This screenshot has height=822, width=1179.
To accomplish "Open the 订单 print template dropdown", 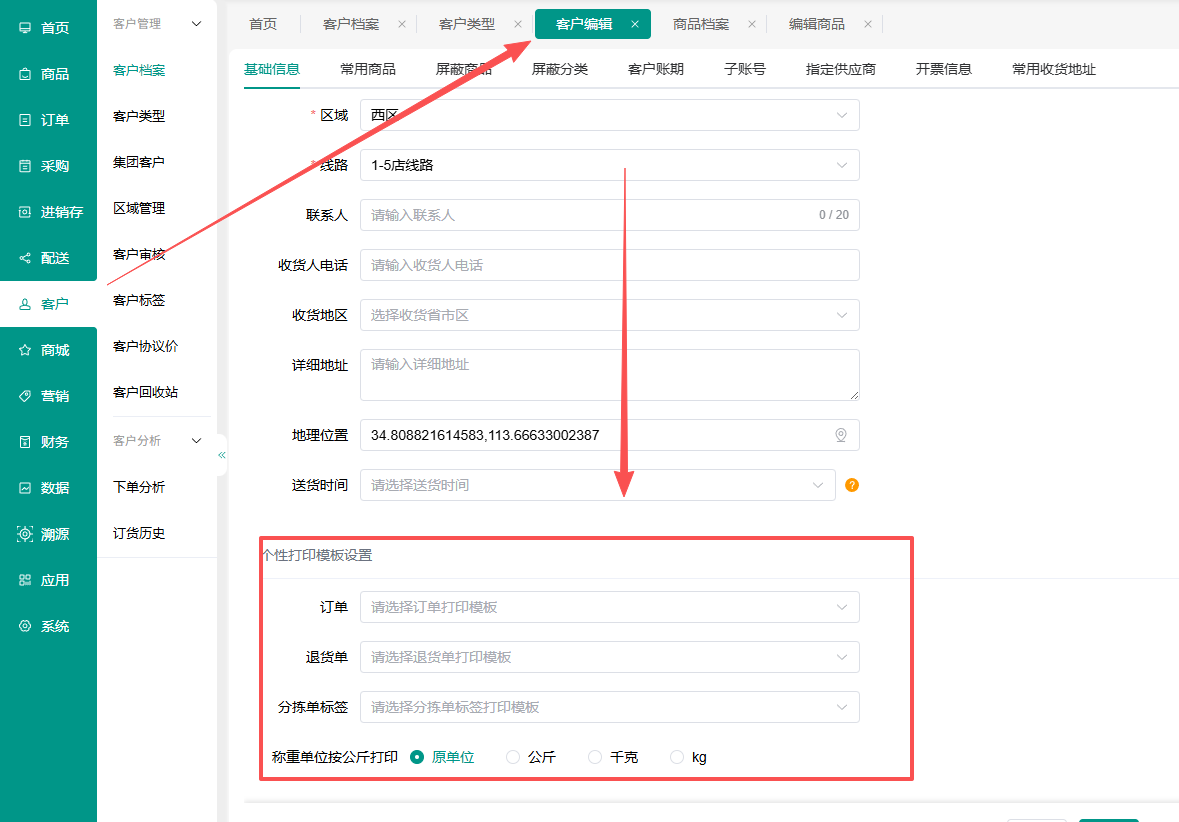I will 610,607.
